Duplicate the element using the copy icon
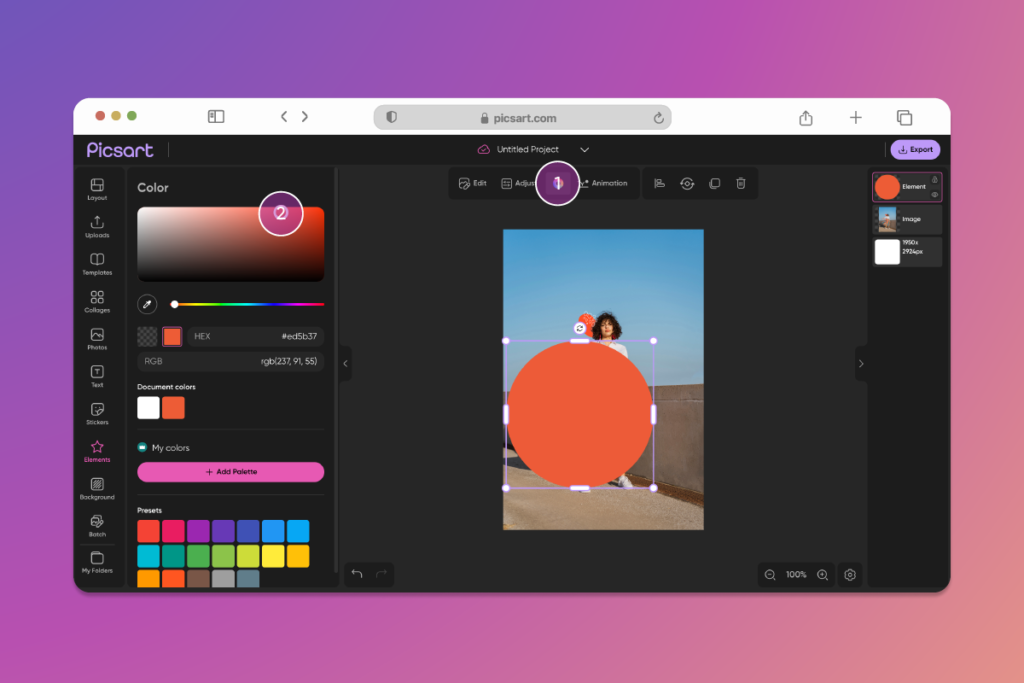1024x683 pixels. pos(714,183)
